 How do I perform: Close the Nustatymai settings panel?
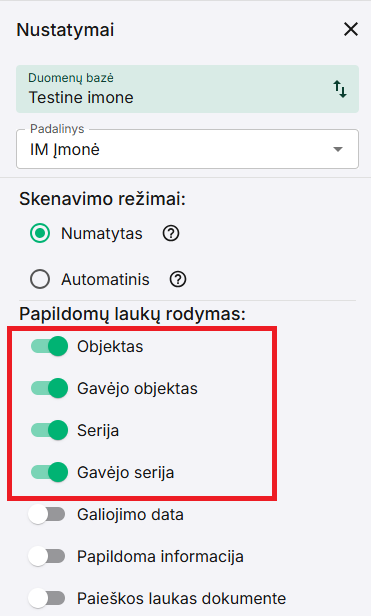pos(351,29)
